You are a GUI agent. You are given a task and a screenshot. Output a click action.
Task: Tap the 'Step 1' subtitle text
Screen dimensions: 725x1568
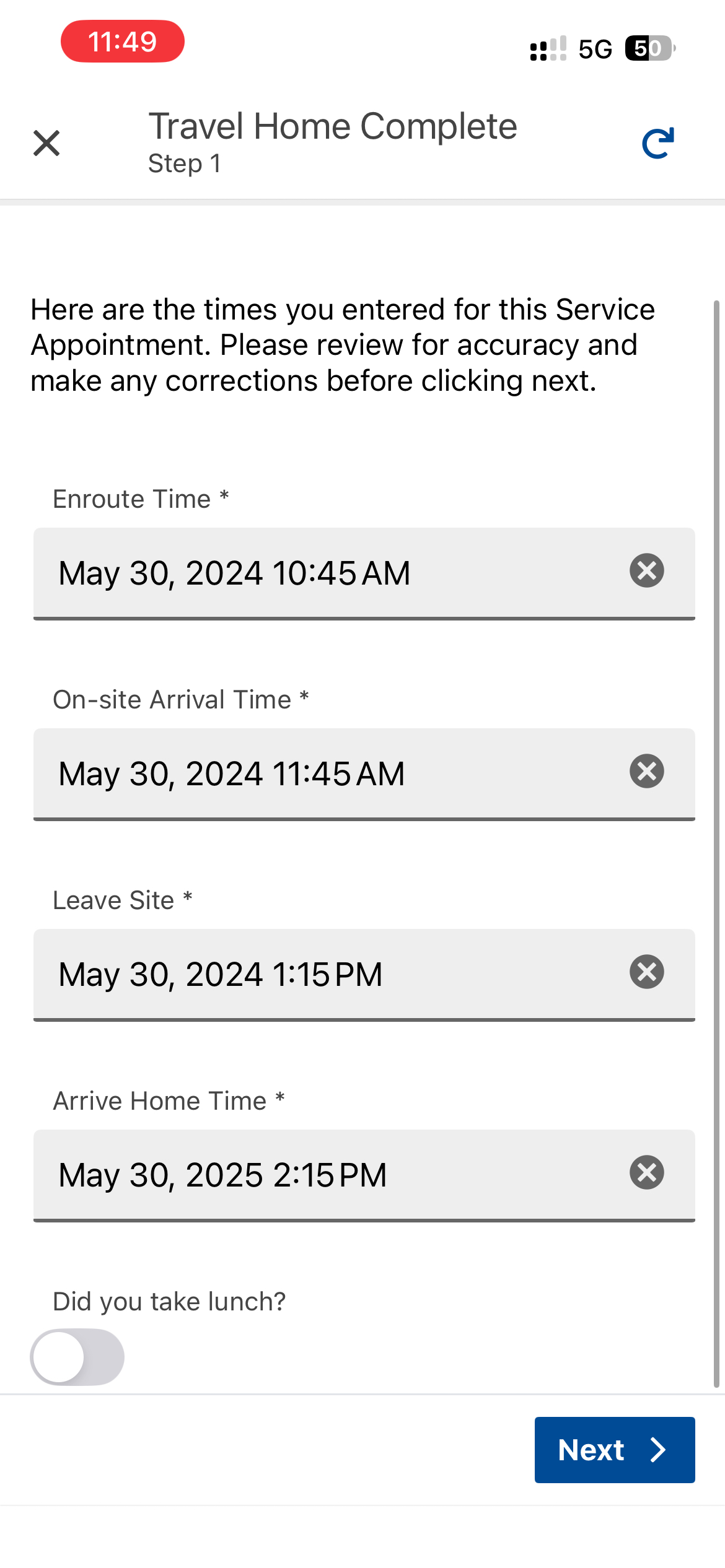(x=185, y=164)
